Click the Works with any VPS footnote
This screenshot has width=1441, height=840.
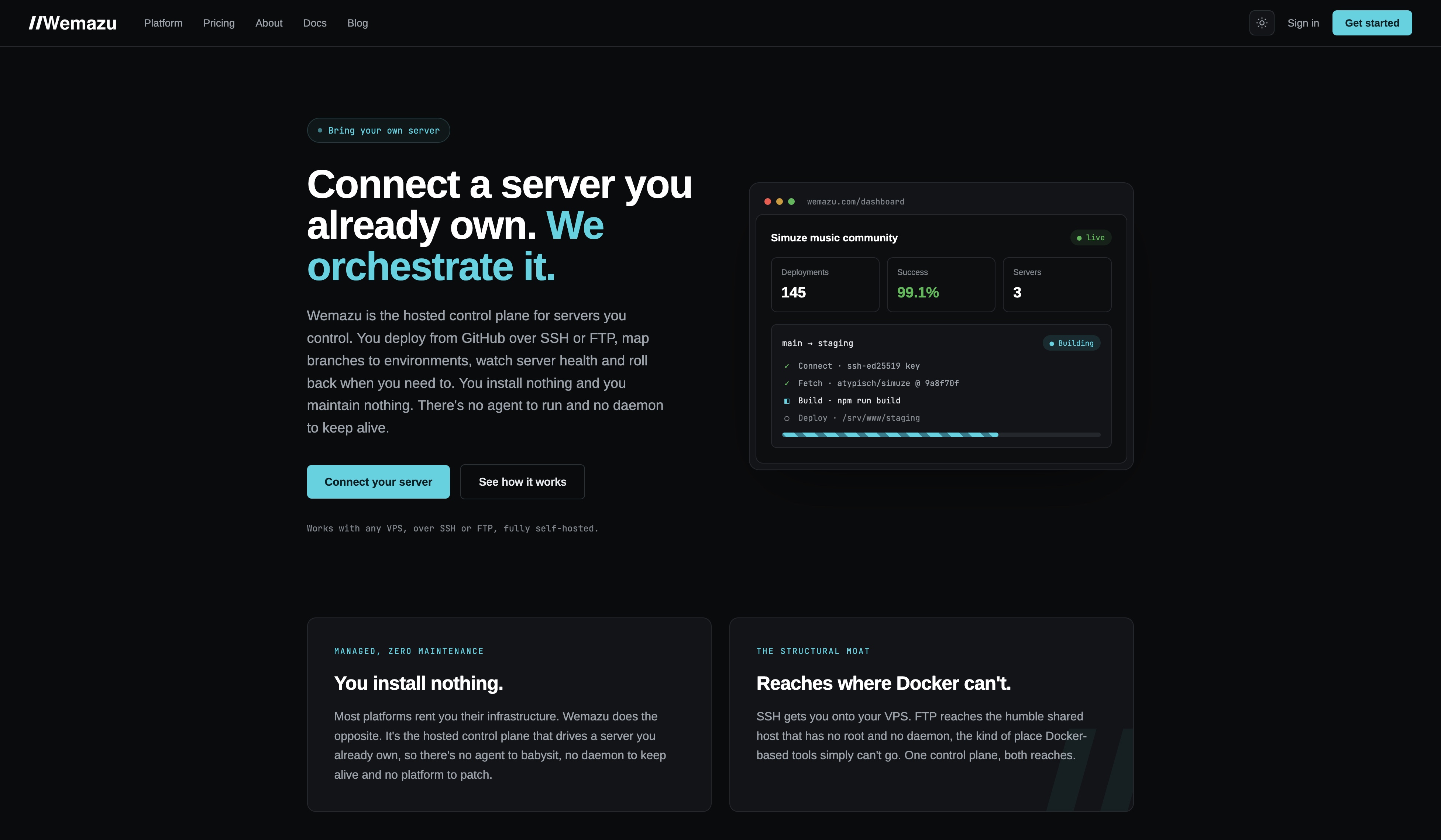452,529
